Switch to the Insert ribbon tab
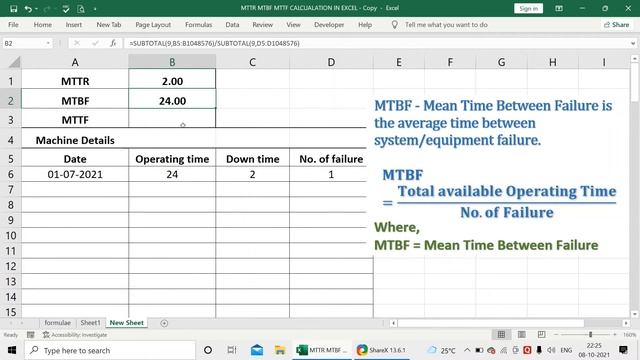640x360 pixels. 73,24
